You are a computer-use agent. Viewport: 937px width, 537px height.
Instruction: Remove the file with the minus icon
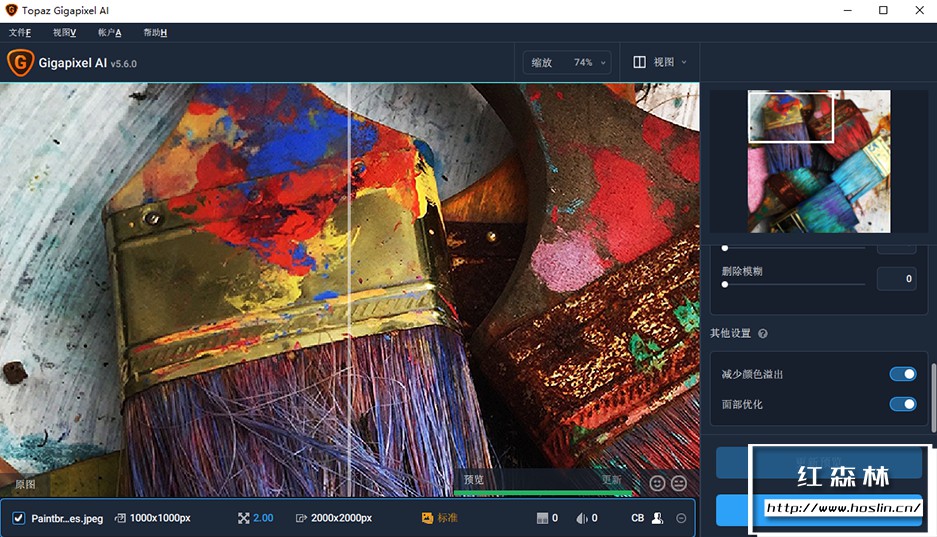(x=681, y=518)
